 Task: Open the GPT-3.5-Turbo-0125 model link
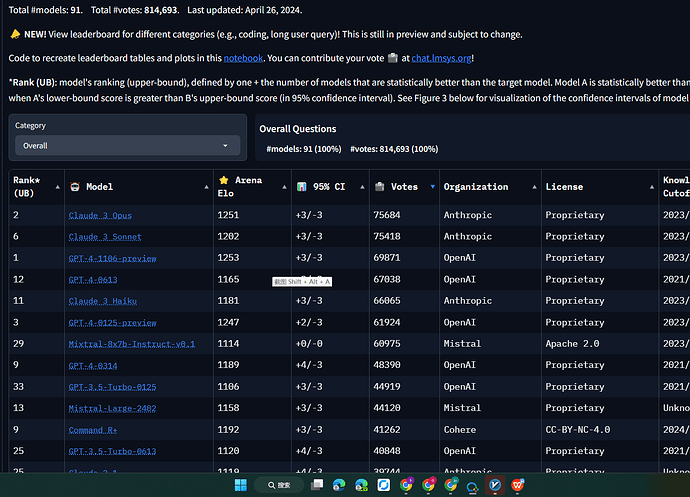tap(112, 387)
